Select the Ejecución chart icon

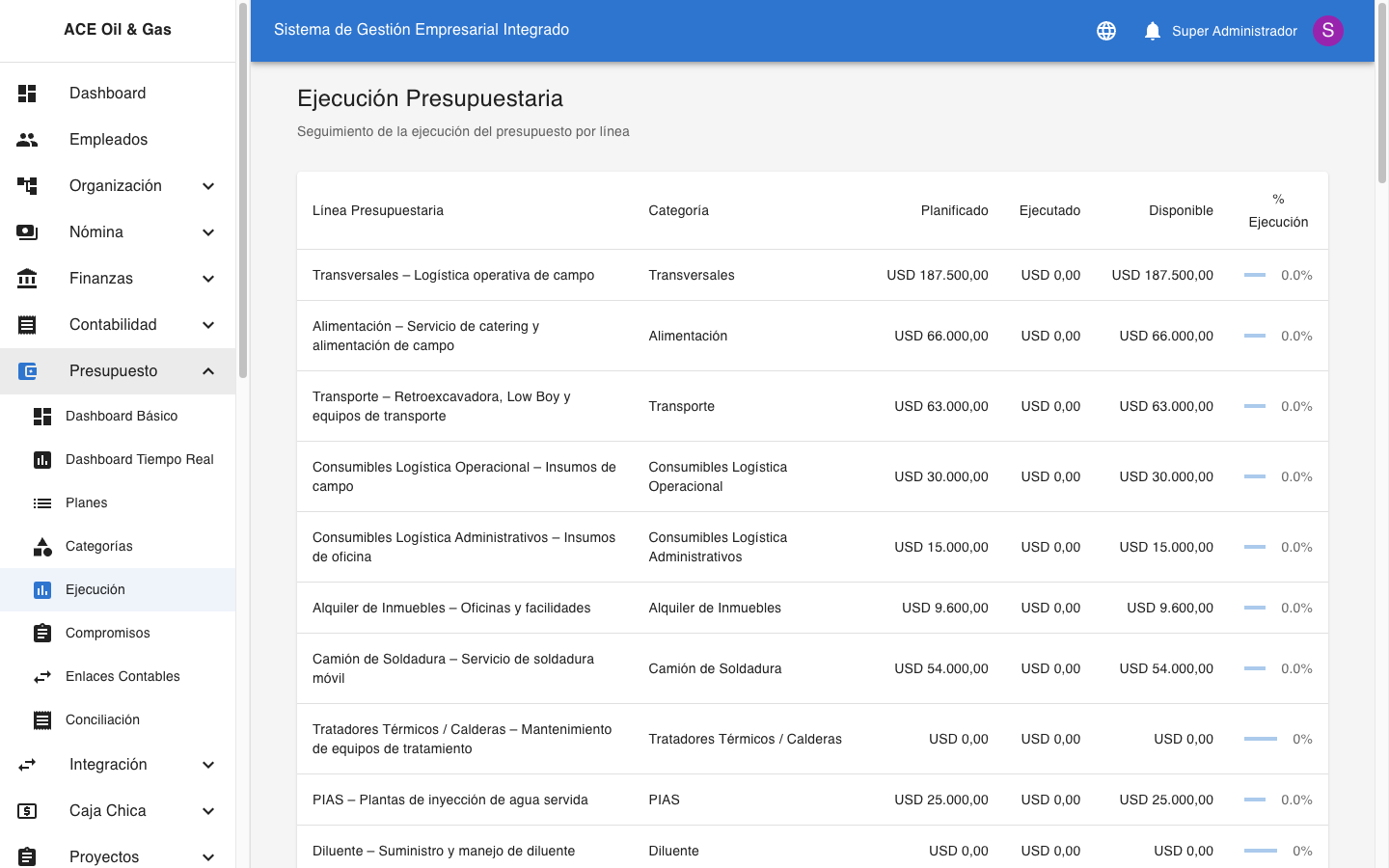point(42,589)
